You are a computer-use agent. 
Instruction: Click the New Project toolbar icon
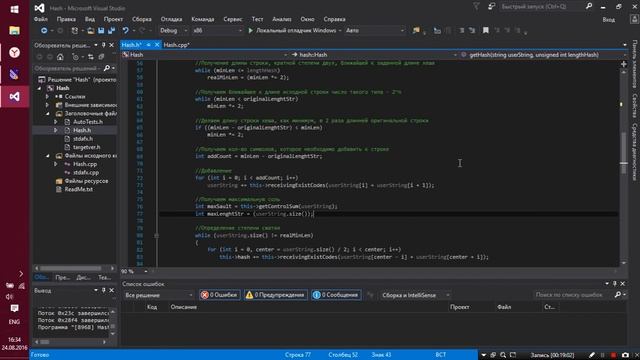tap(74, 31)
